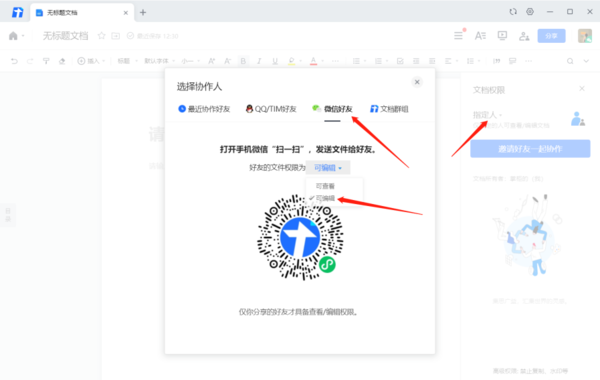Expand the arrow beside the home icon
The height and width of the screenshot is (380, 600).
click(23, 36)
